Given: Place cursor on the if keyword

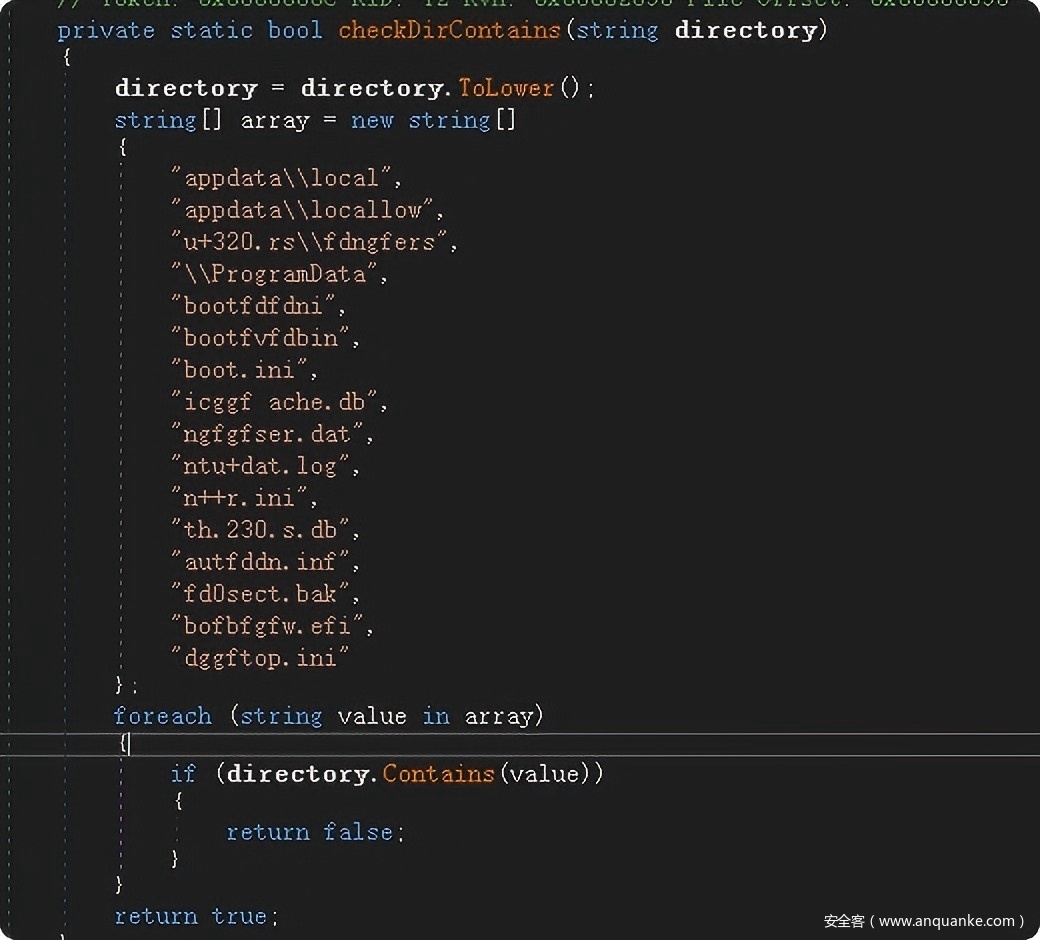Looking at the screenshot, I should (x=183, y=774).
